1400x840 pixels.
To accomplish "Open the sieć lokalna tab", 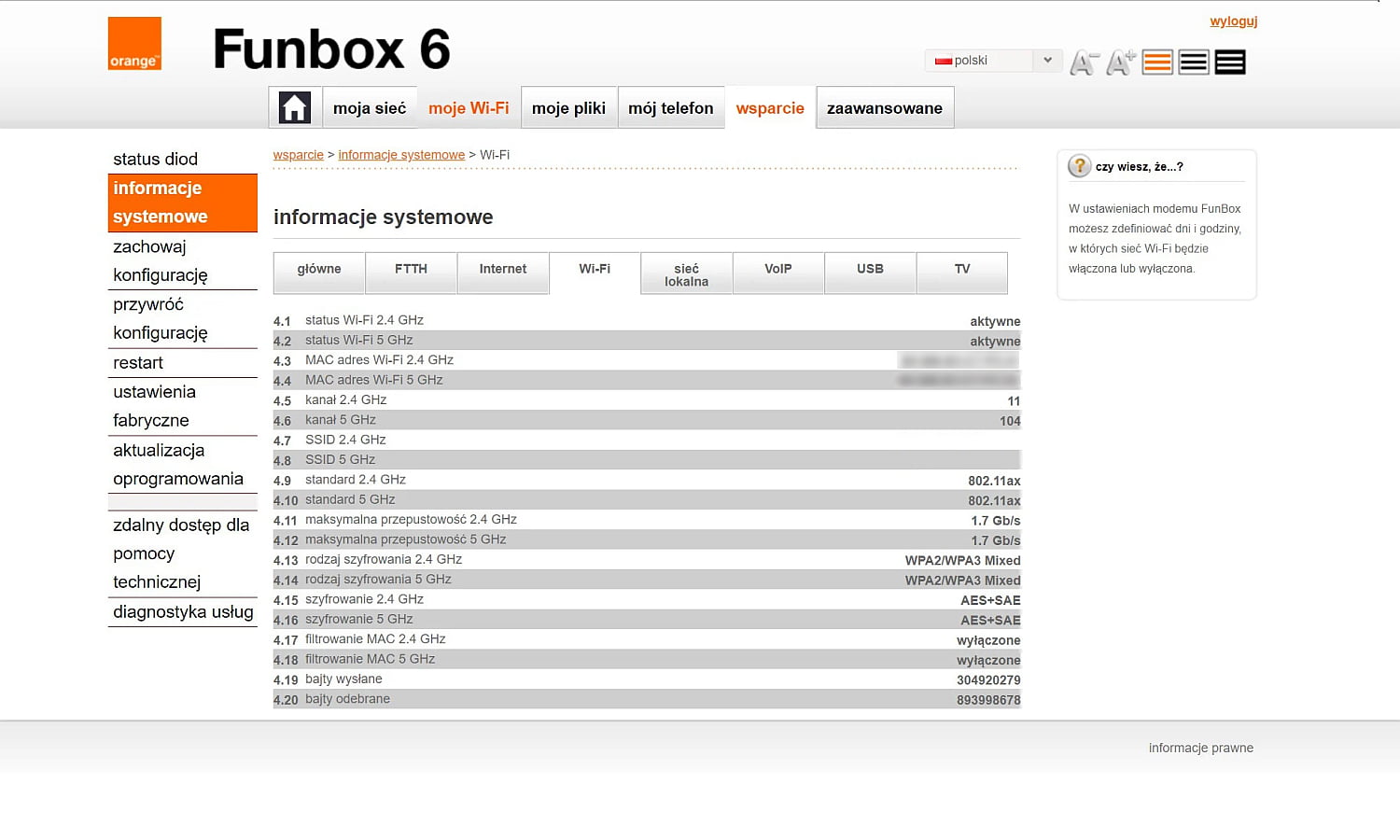I will 686,273.
